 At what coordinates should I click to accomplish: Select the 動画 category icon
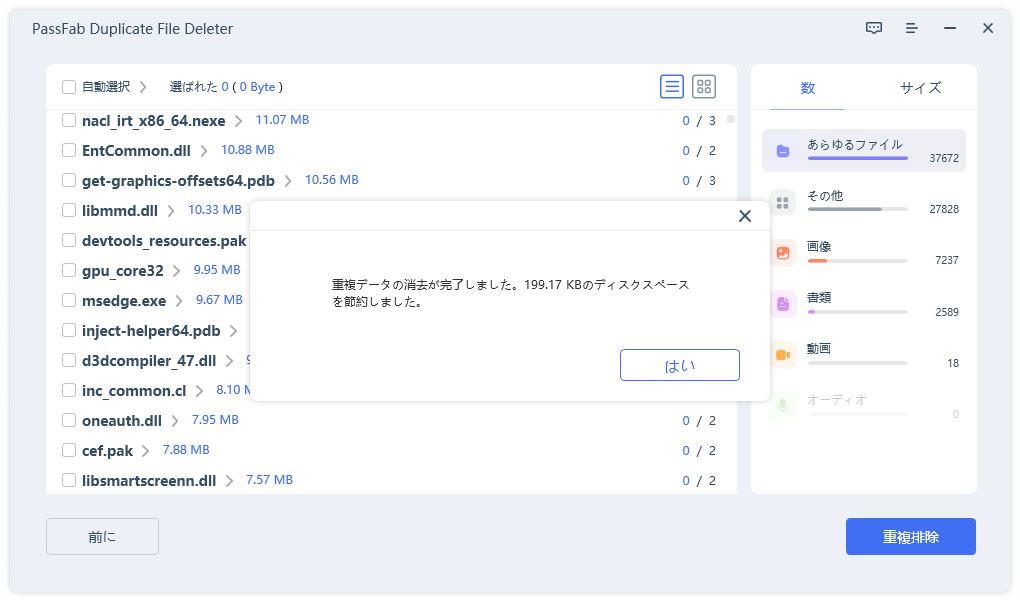tap(784, 355)
